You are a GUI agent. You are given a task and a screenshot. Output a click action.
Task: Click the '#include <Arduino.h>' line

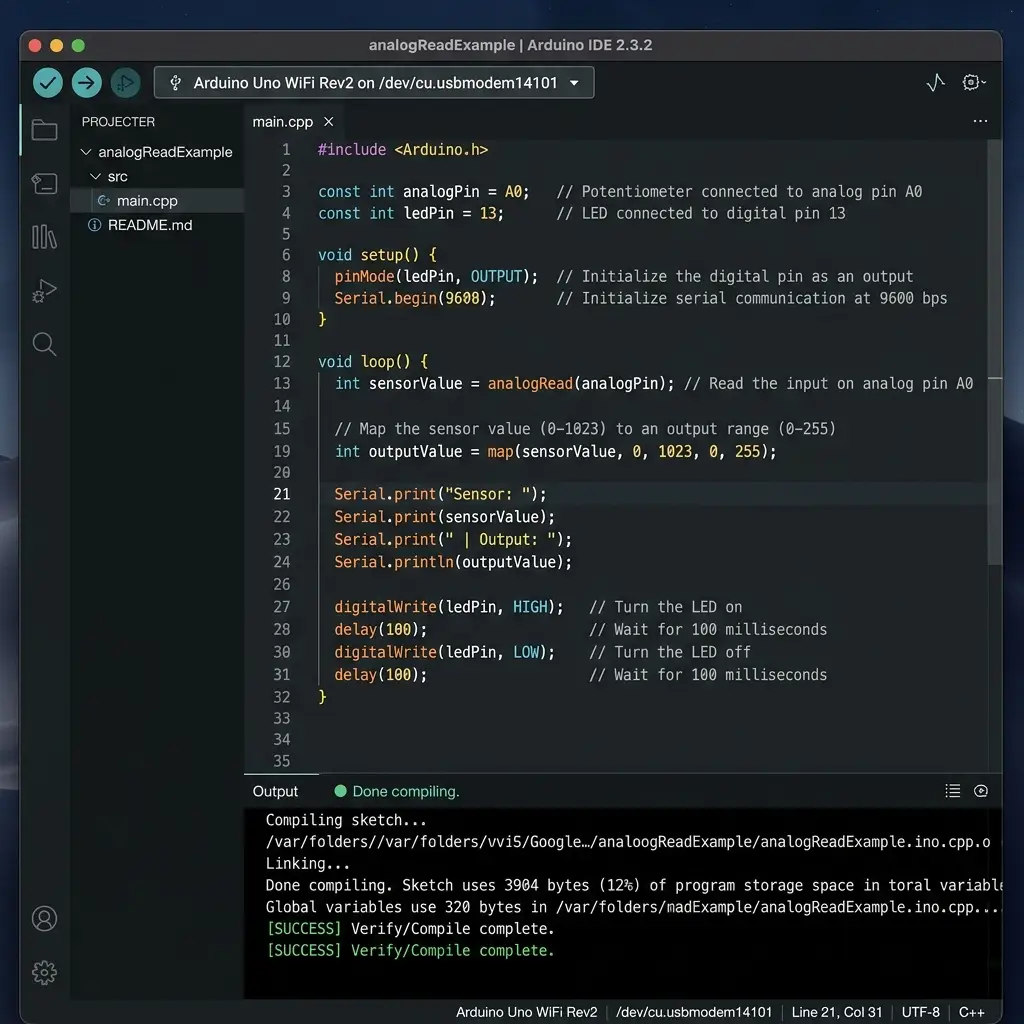tap(402, 150)
